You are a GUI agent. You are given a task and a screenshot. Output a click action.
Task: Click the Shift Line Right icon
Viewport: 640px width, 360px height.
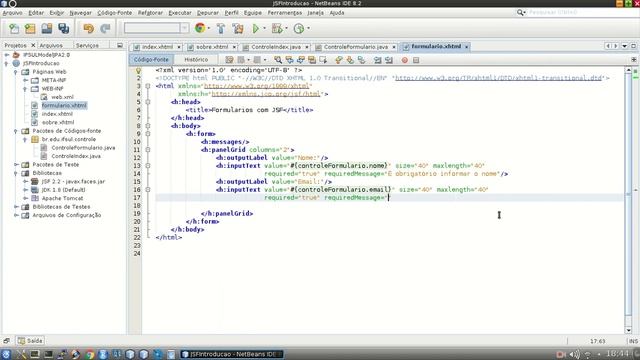pyautogui.click(x=389, y=60)
